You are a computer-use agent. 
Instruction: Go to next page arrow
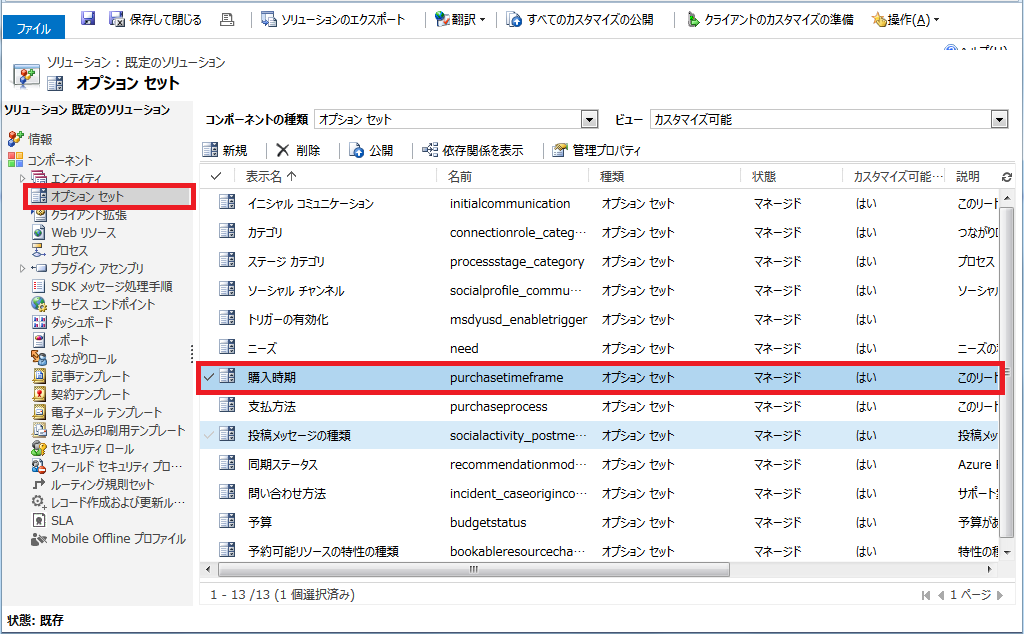click(999, 595)
